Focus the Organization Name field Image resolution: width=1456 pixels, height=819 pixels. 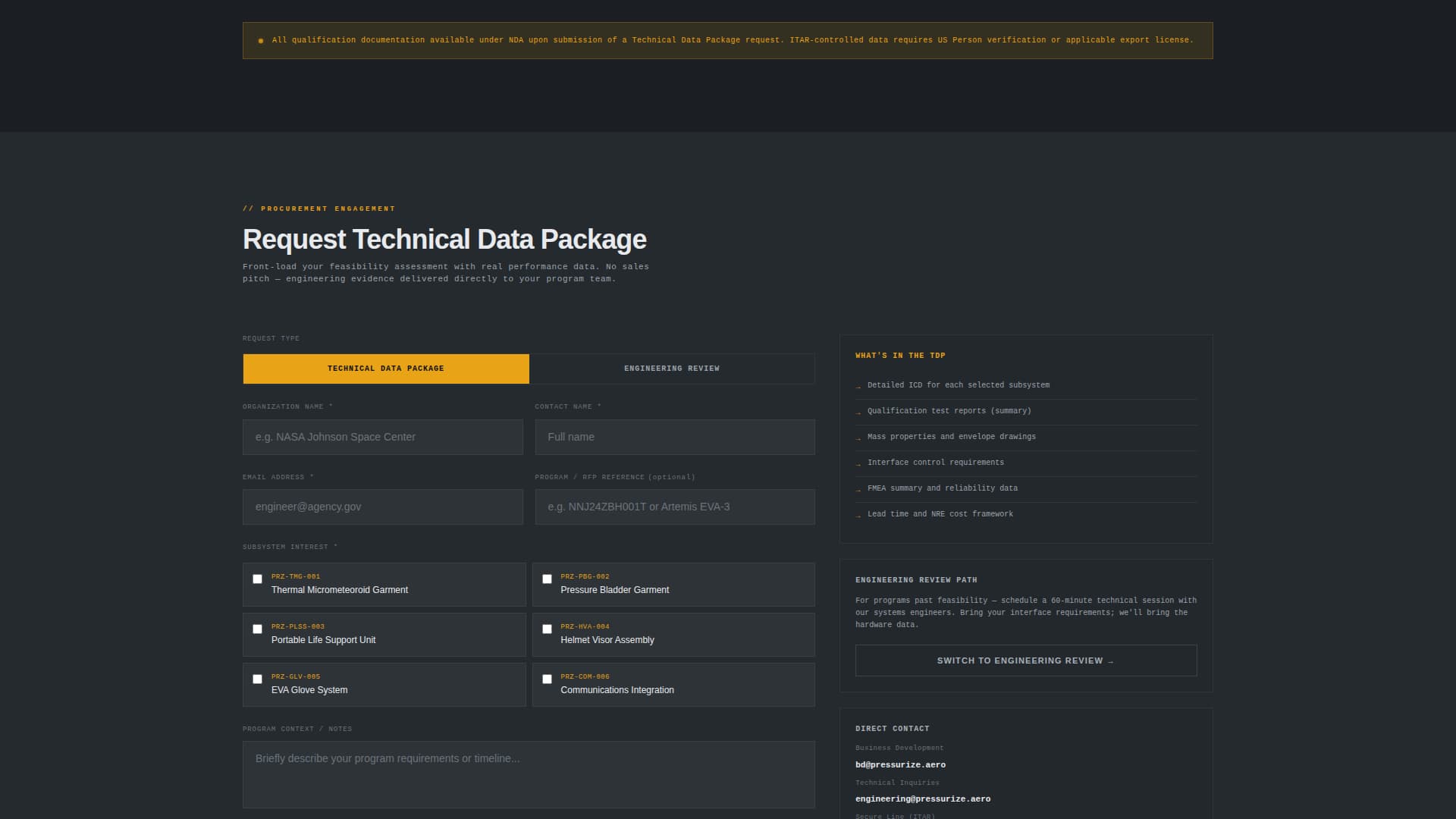coord(382,438)
